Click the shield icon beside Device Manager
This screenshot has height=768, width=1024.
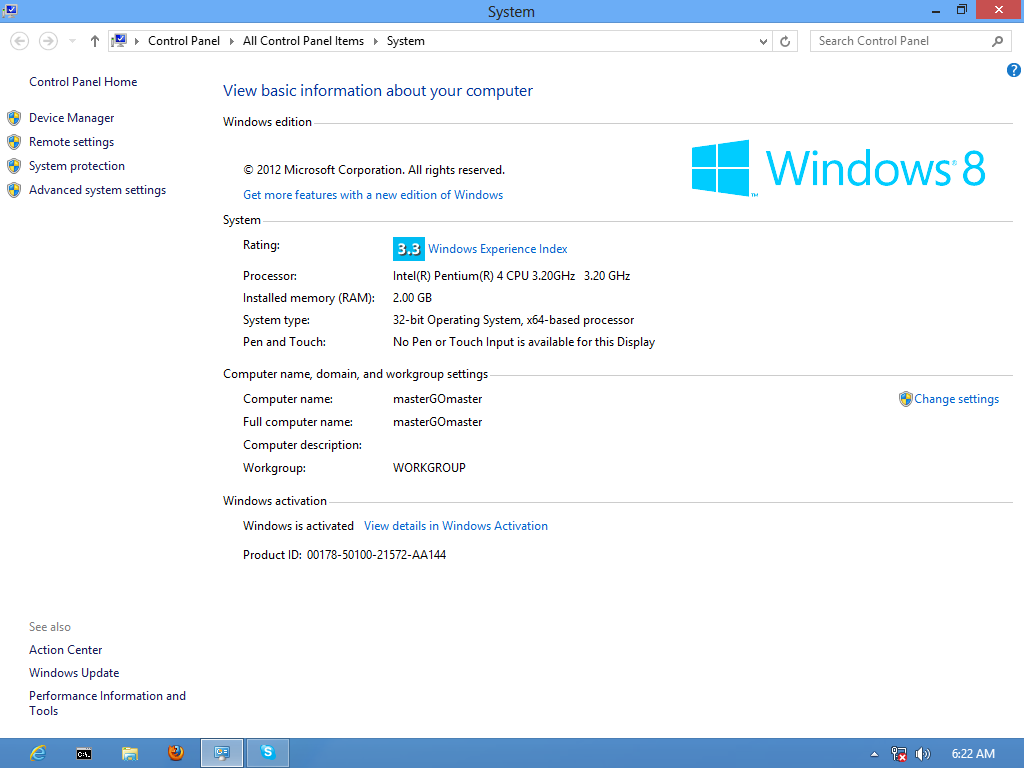14,118
